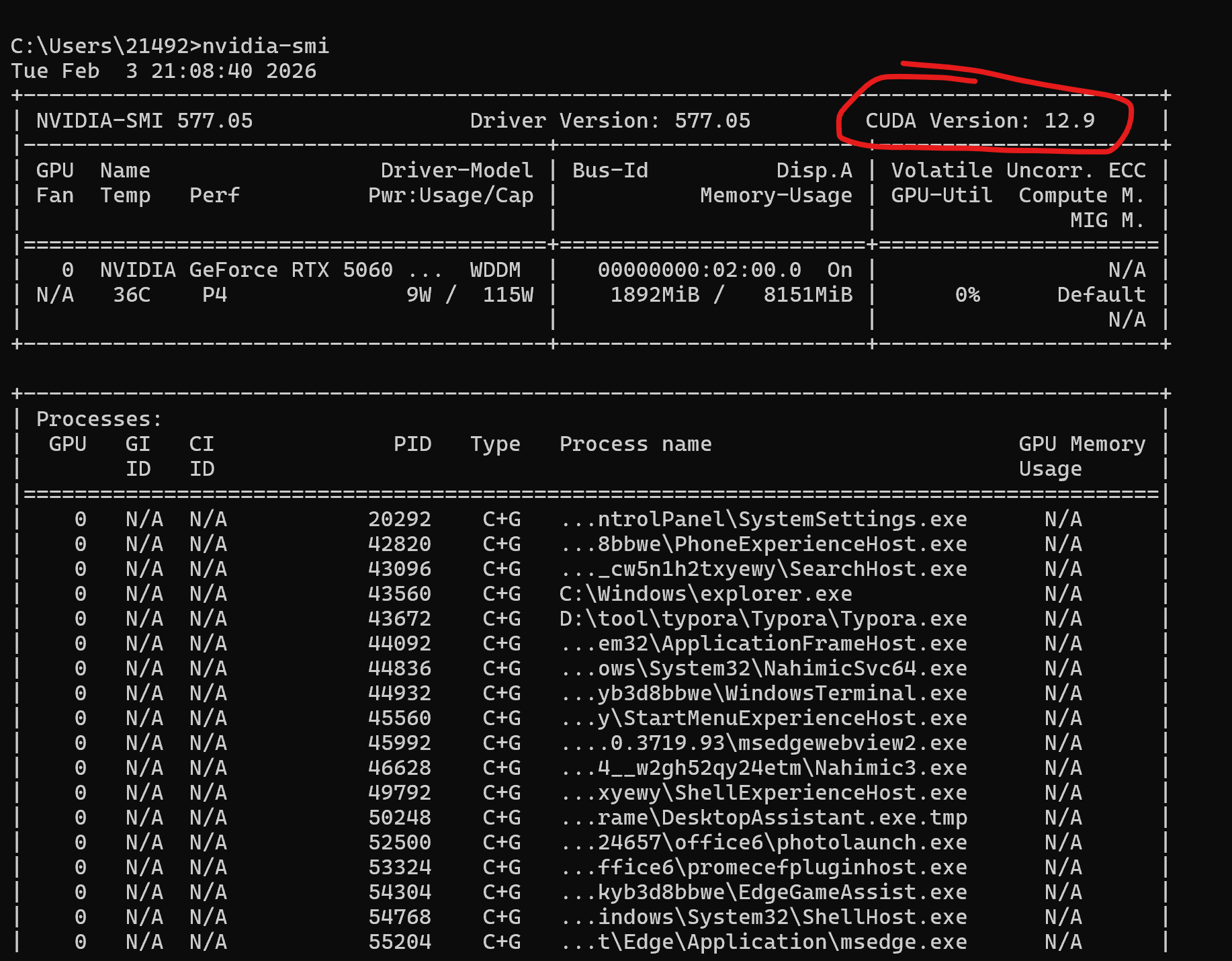Click the Typora.exe process path
Image resolution: width=1232 pixels, height=961 pixels.
click(x=764, y=619)
